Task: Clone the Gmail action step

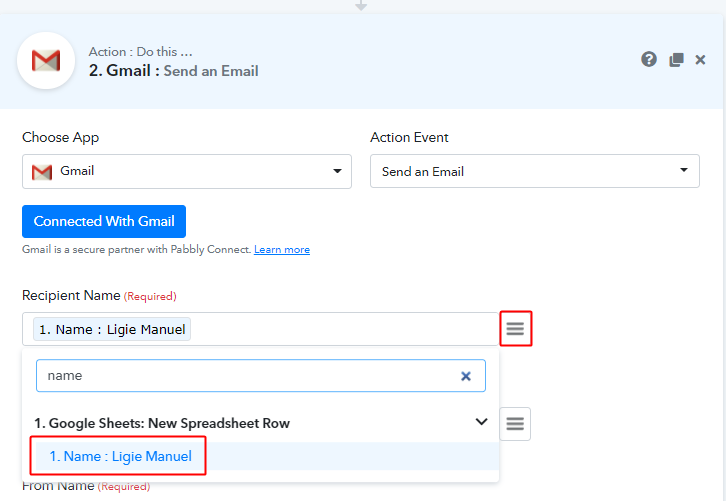Action: (676, 60)
